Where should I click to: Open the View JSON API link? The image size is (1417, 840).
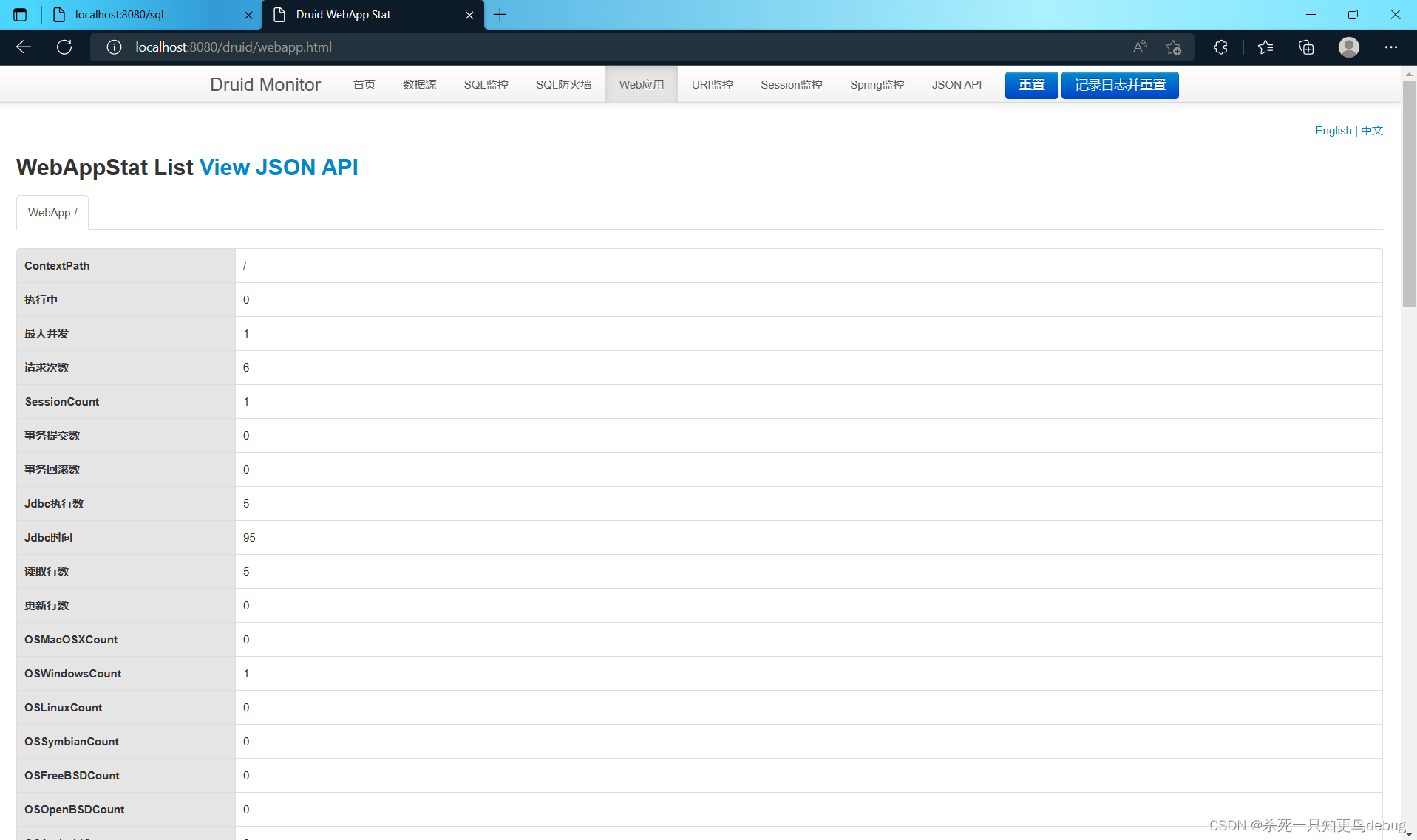tap(279, 167)
